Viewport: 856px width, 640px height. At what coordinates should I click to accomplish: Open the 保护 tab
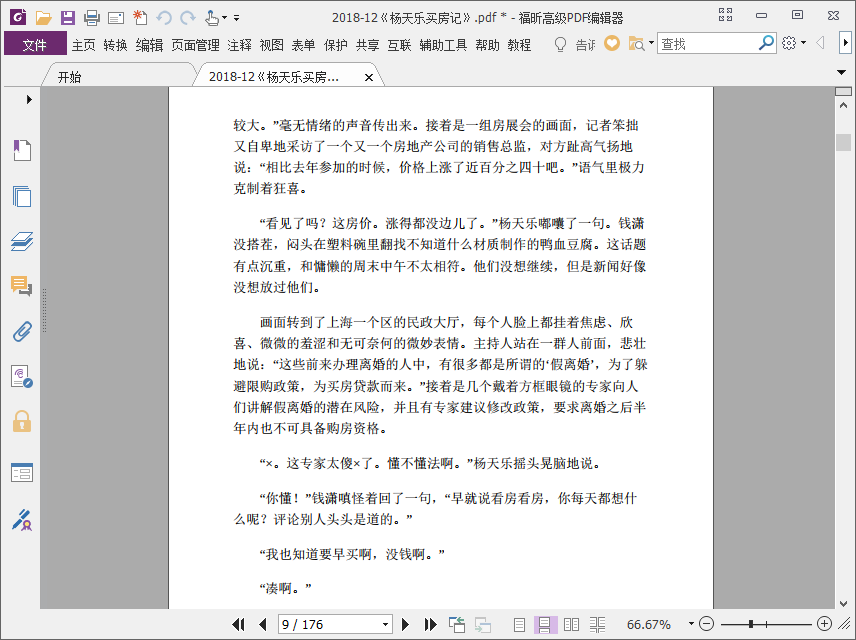click(336, 45)
